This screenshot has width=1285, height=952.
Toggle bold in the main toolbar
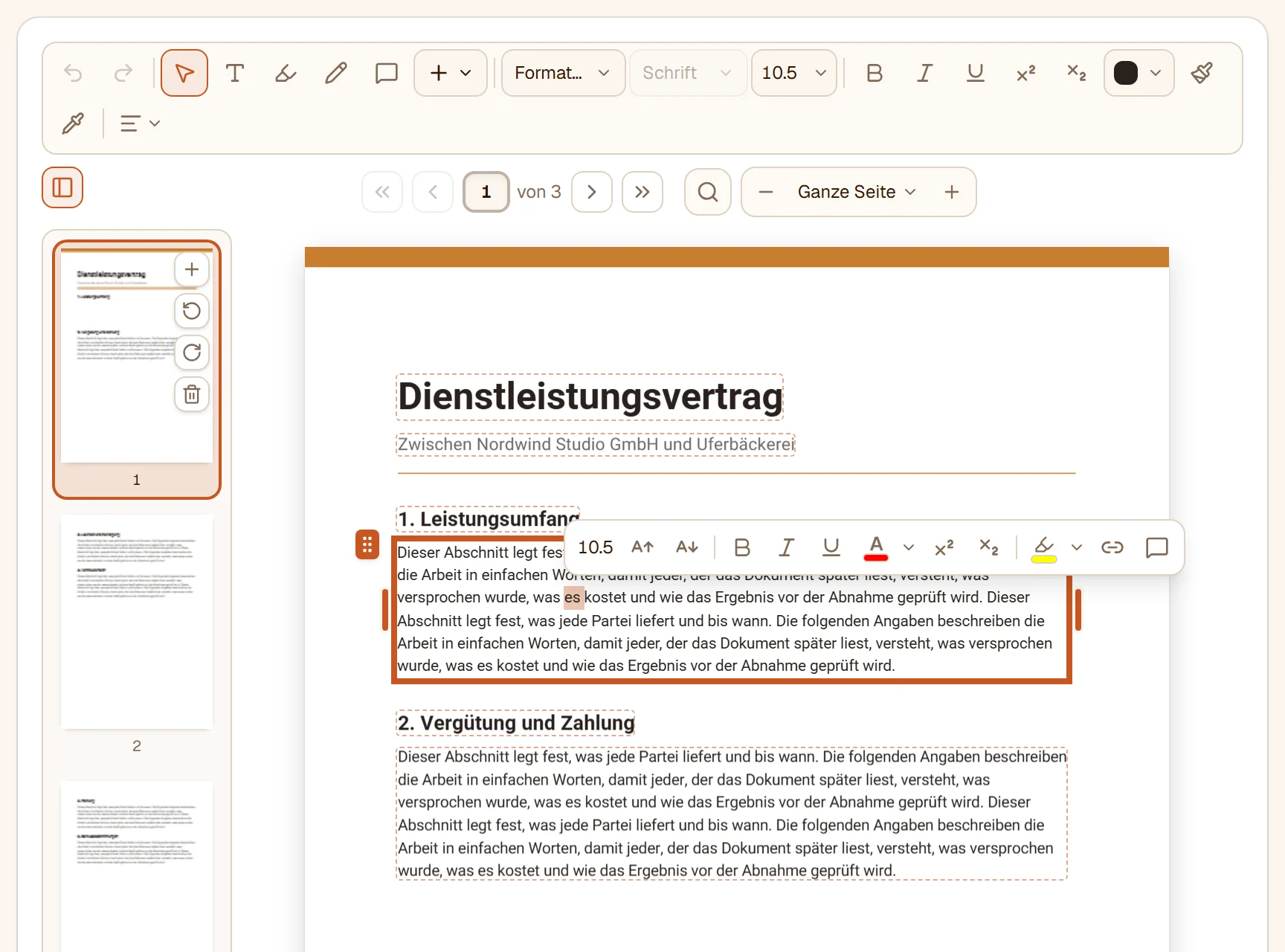point(875,73)
